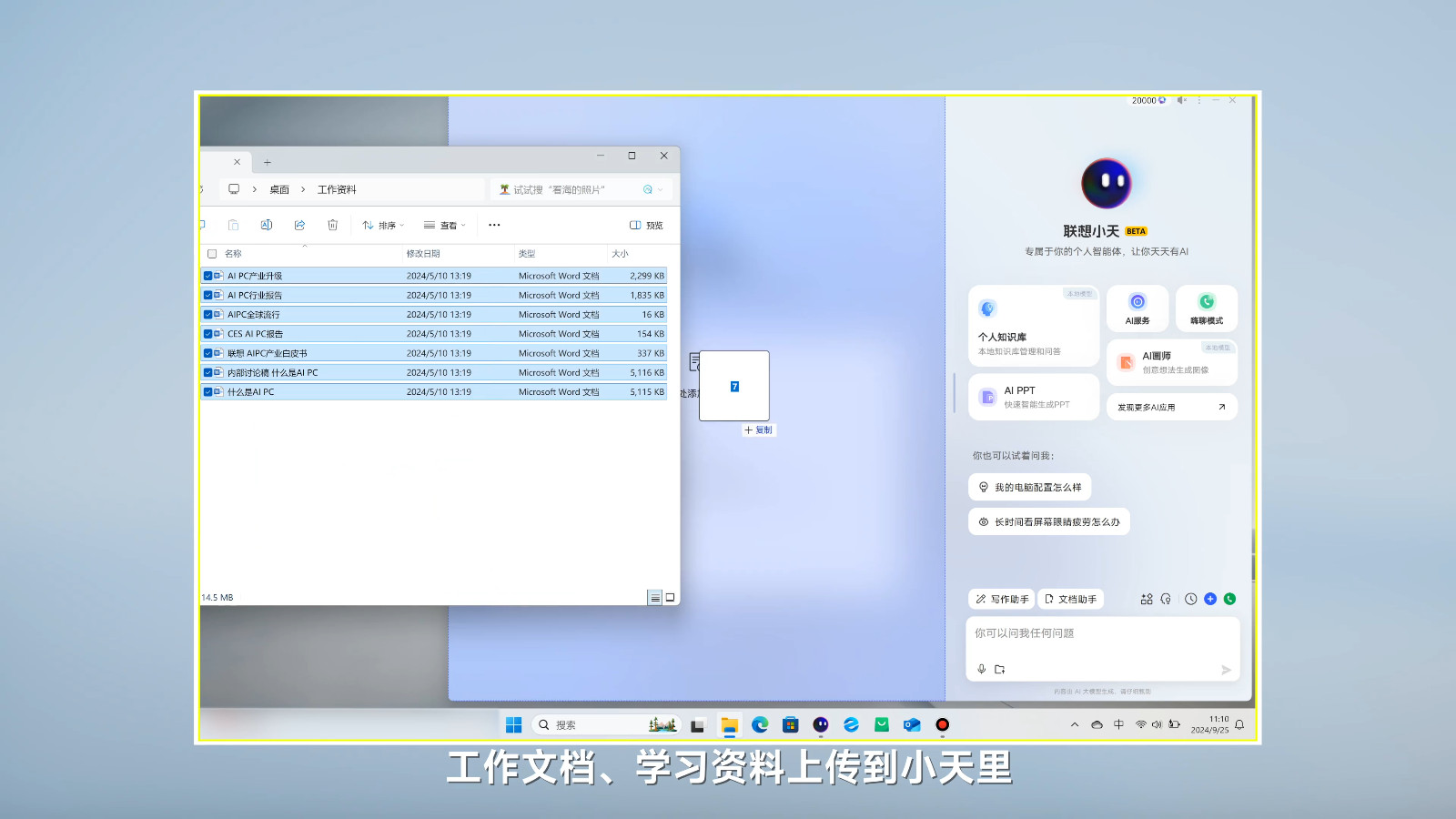The image size is (1456, 819).
Task: Switch to large icons view in status bar
Action: pyautogui.click(x=670, y=598)
